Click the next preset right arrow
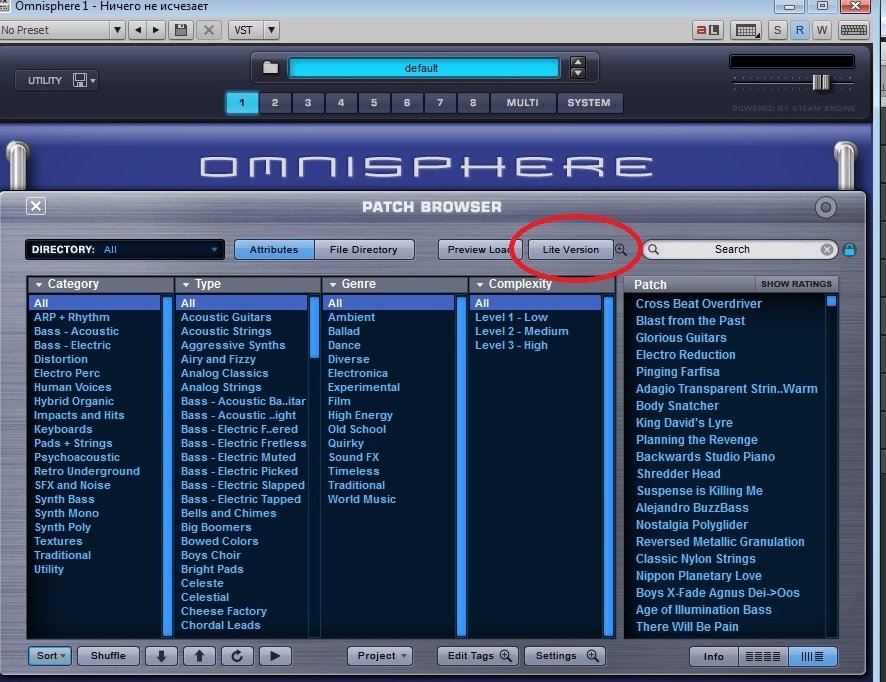Image resolution: width=886 pixels, height=682 pixels. click(x=156, y=30)
